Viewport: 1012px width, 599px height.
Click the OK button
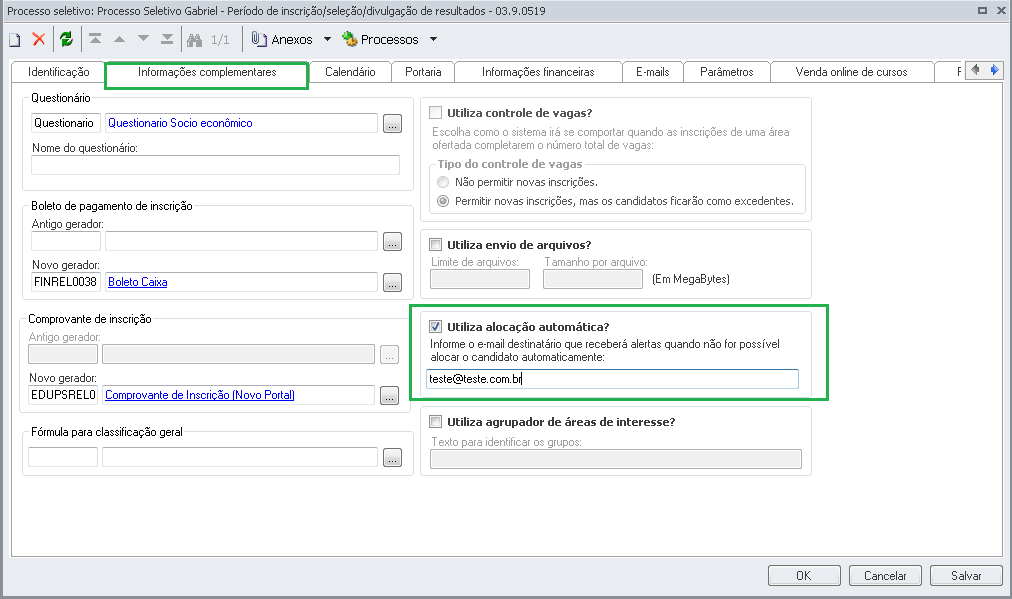pos(804,576)
